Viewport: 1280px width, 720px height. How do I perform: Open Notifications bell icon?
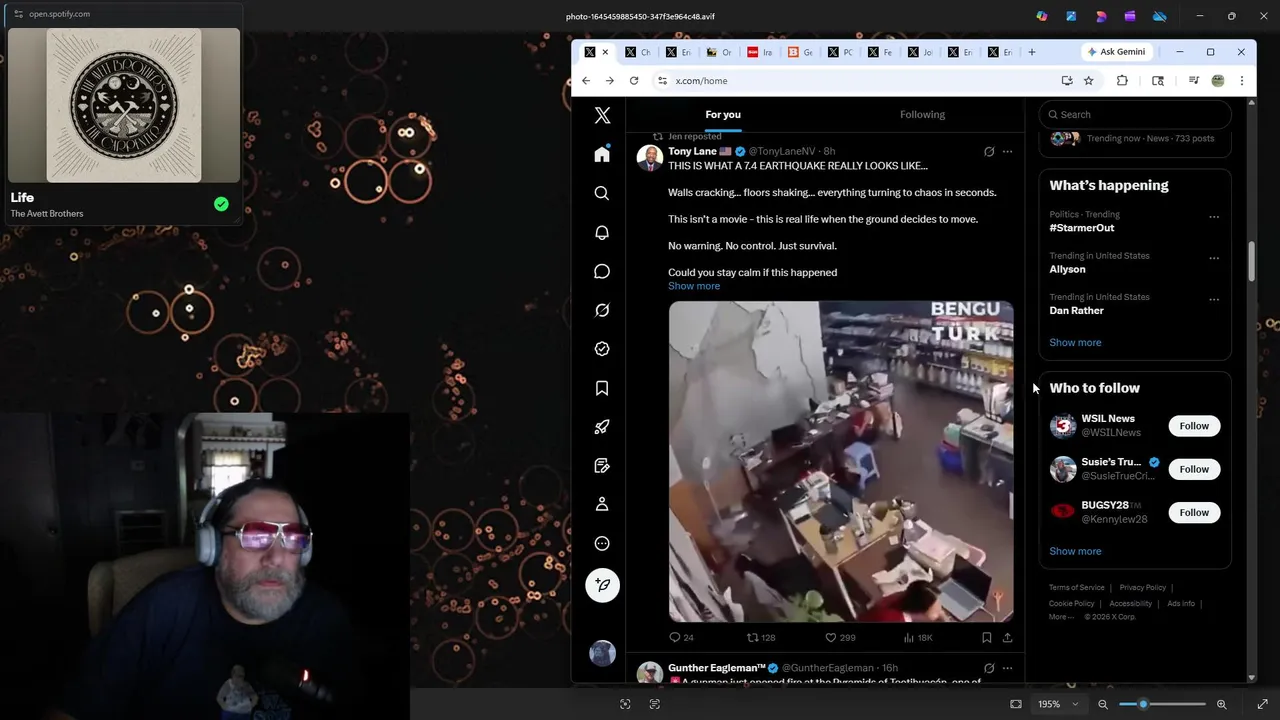[602, 232]
